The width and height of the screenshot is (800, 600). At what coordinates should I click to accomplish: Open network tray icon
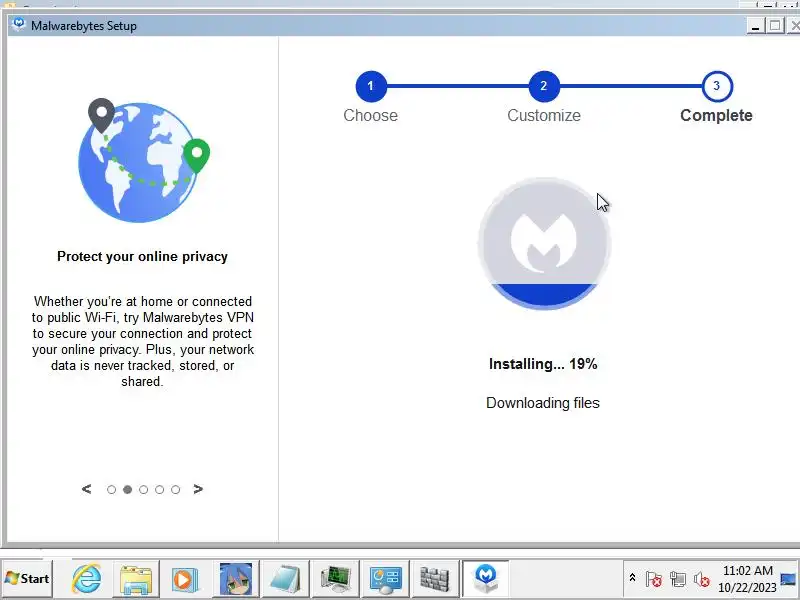coord(678,579)
